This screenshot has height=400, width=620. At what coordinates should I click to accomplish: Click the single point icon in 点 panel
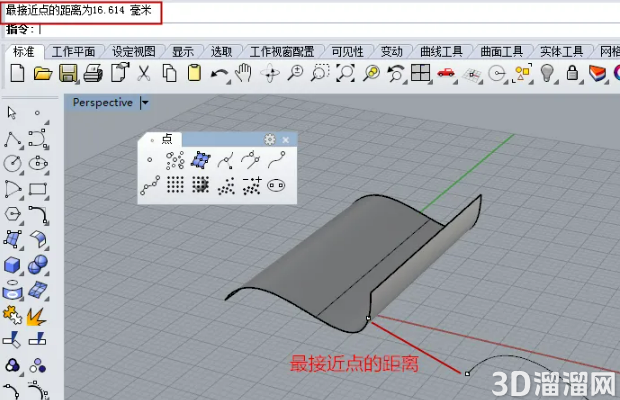(x=149, y=160)
